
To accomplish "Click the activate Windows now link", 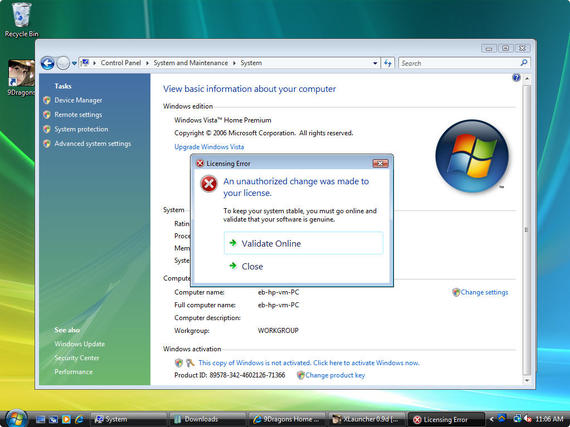I will 309,363.
